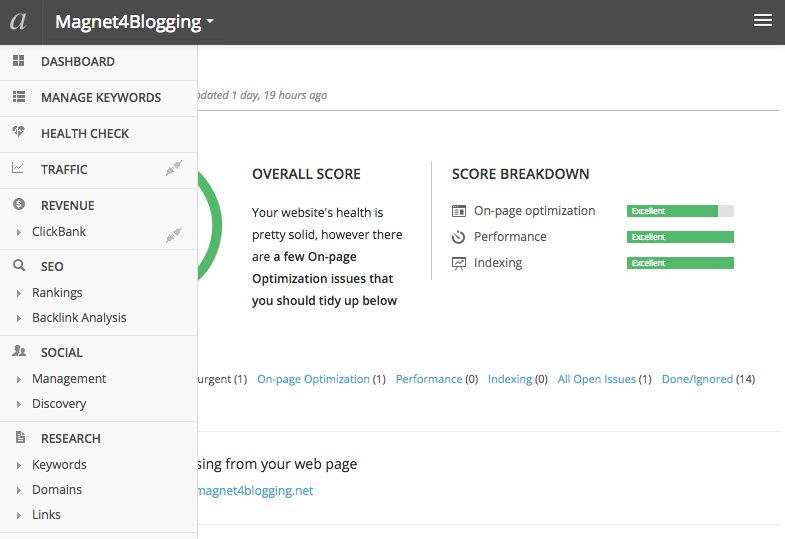
Task: Select ClickBank under Revenue
Action: click(x=59, y=232)
